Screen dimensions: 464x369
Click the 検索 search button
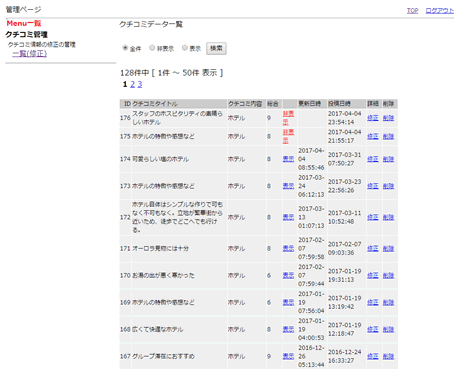click(x=216, y=48)
